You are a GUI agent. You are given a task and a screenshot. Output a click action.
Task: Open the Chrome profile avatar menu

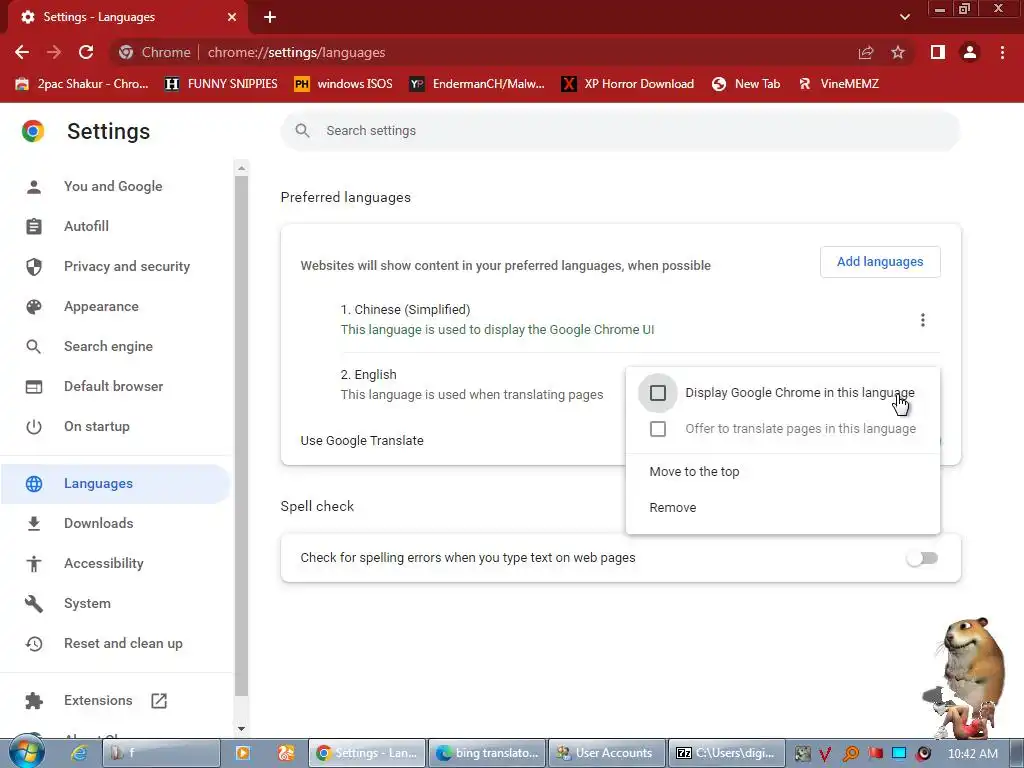coord(970,52)
